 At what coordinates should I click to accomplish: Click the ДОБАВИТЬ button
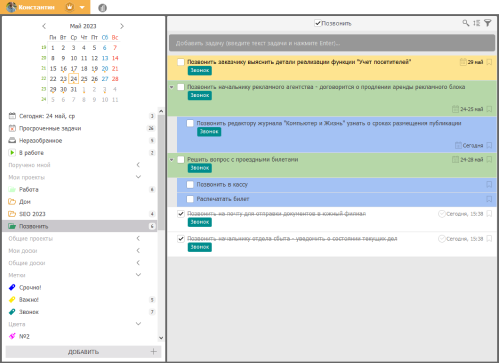coord(83,352)
